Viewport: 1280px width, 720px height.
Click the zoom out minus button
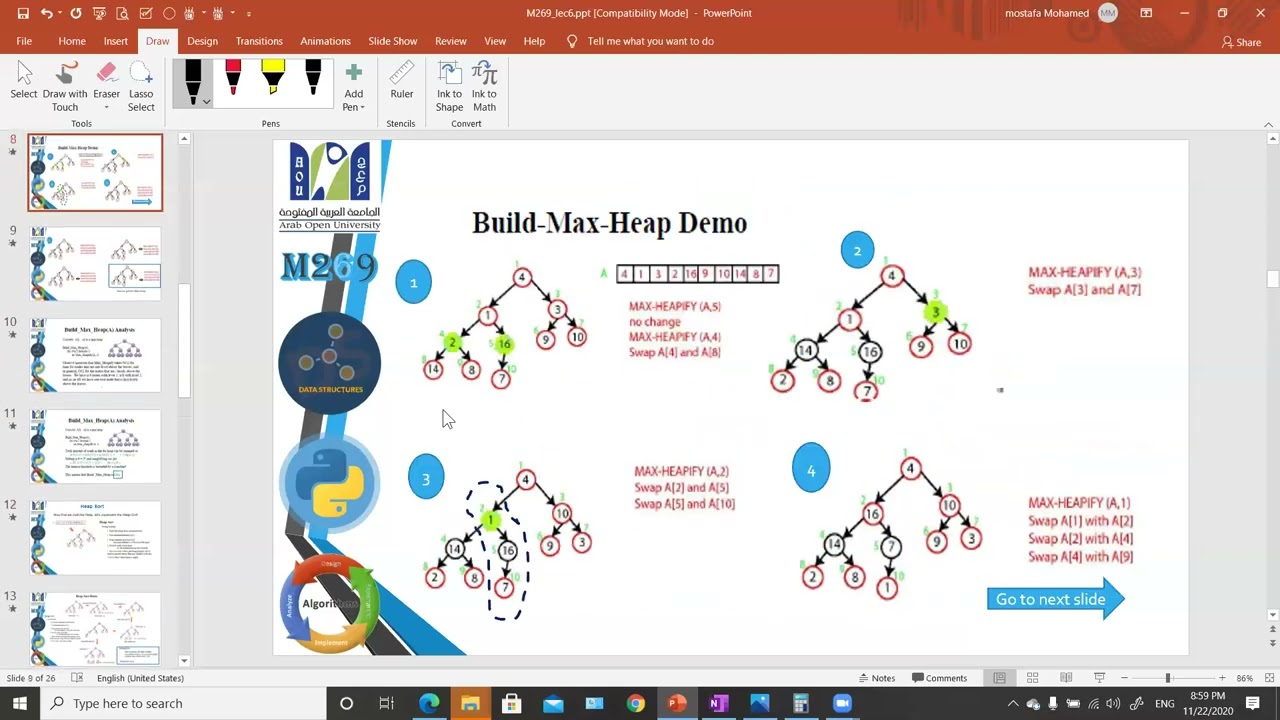1124,678
